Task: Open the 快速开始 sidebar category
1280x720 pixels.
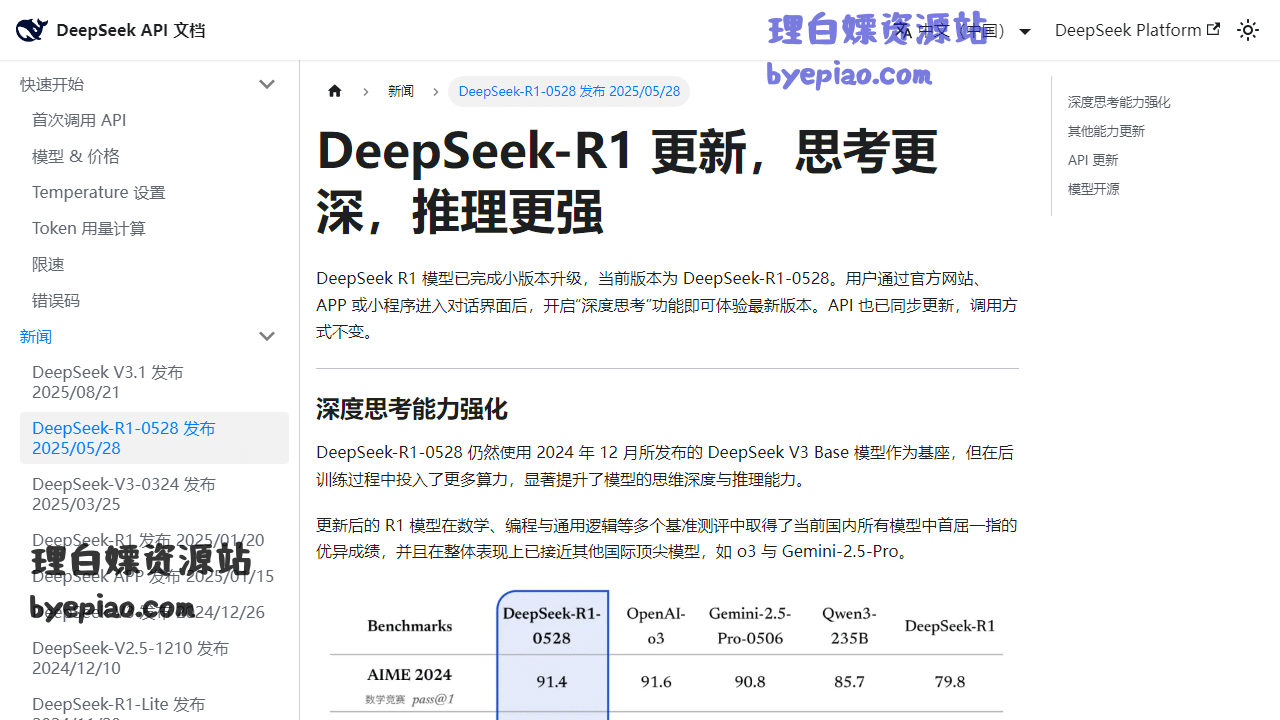Action: click(52, 84)
